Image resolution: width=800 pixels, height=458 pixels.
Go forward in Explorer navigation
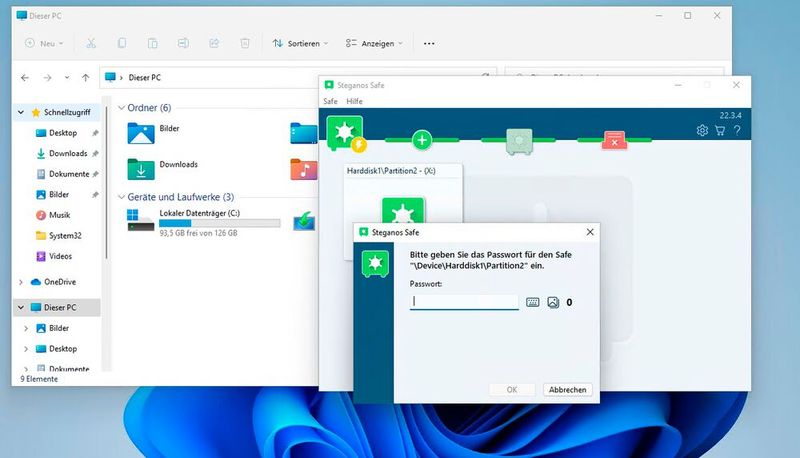[47, 78]
